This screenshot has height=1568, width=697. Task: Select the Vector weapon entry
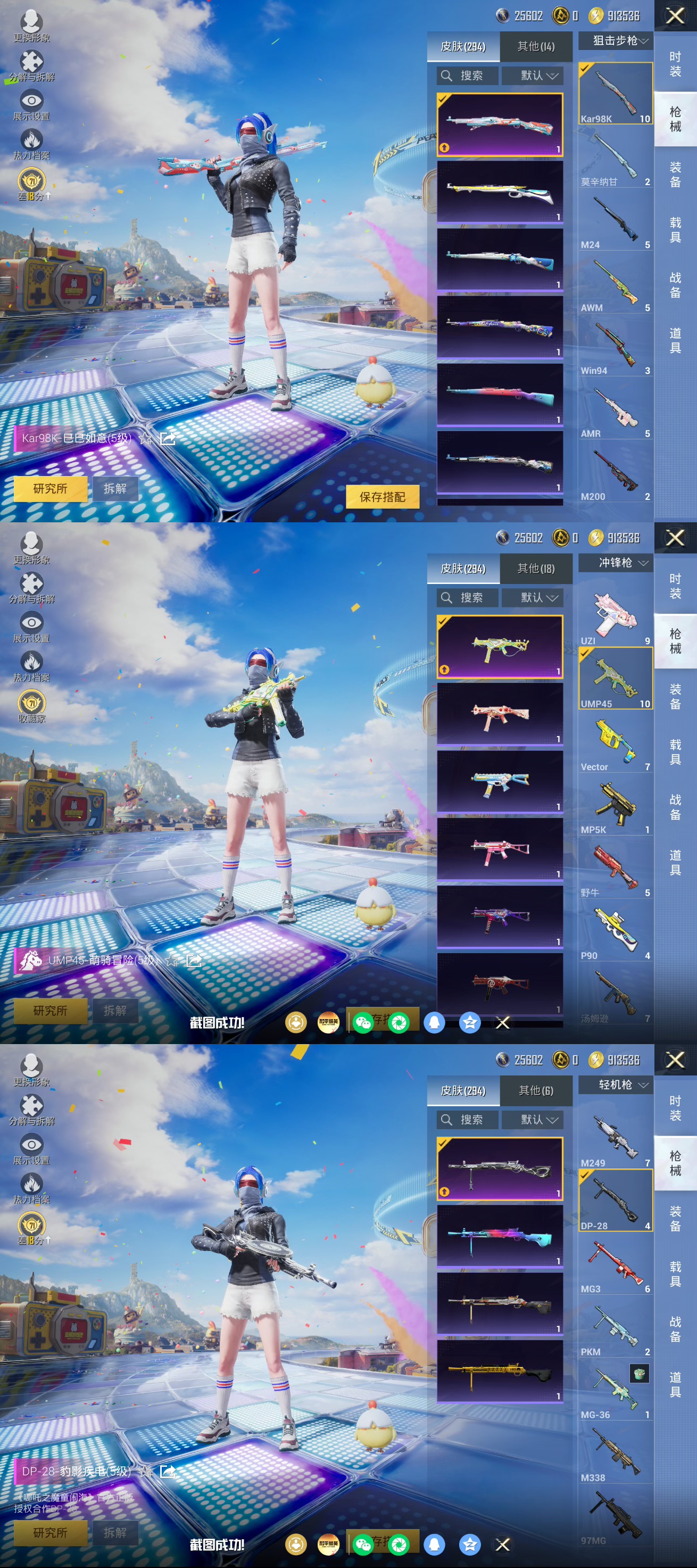point(616,741)
